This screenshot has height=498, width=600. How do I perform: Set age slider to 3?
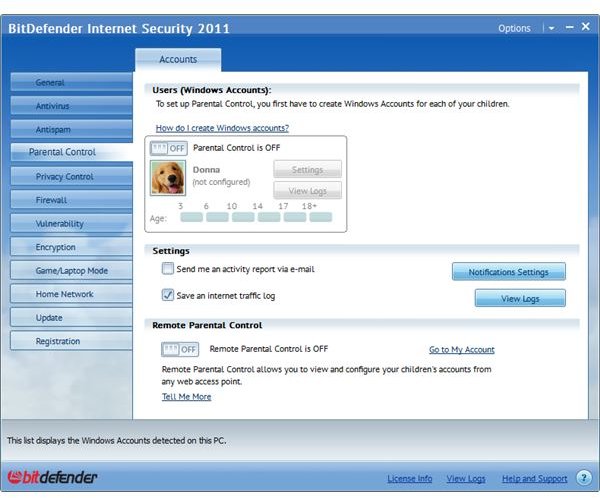click(x=191, y=217)
